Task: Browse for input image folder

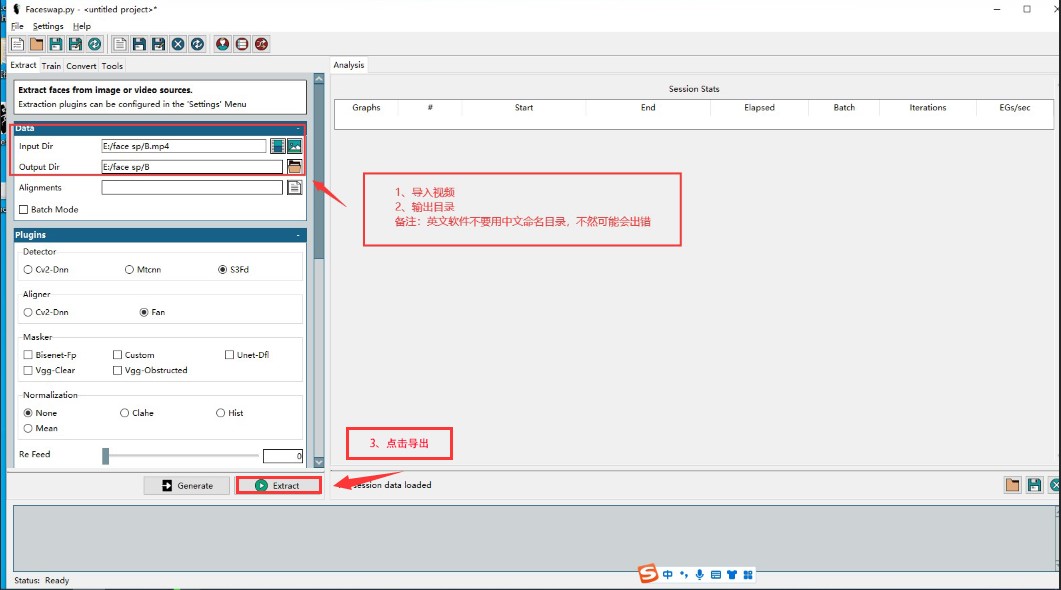Action: click(x=294, y=146)
